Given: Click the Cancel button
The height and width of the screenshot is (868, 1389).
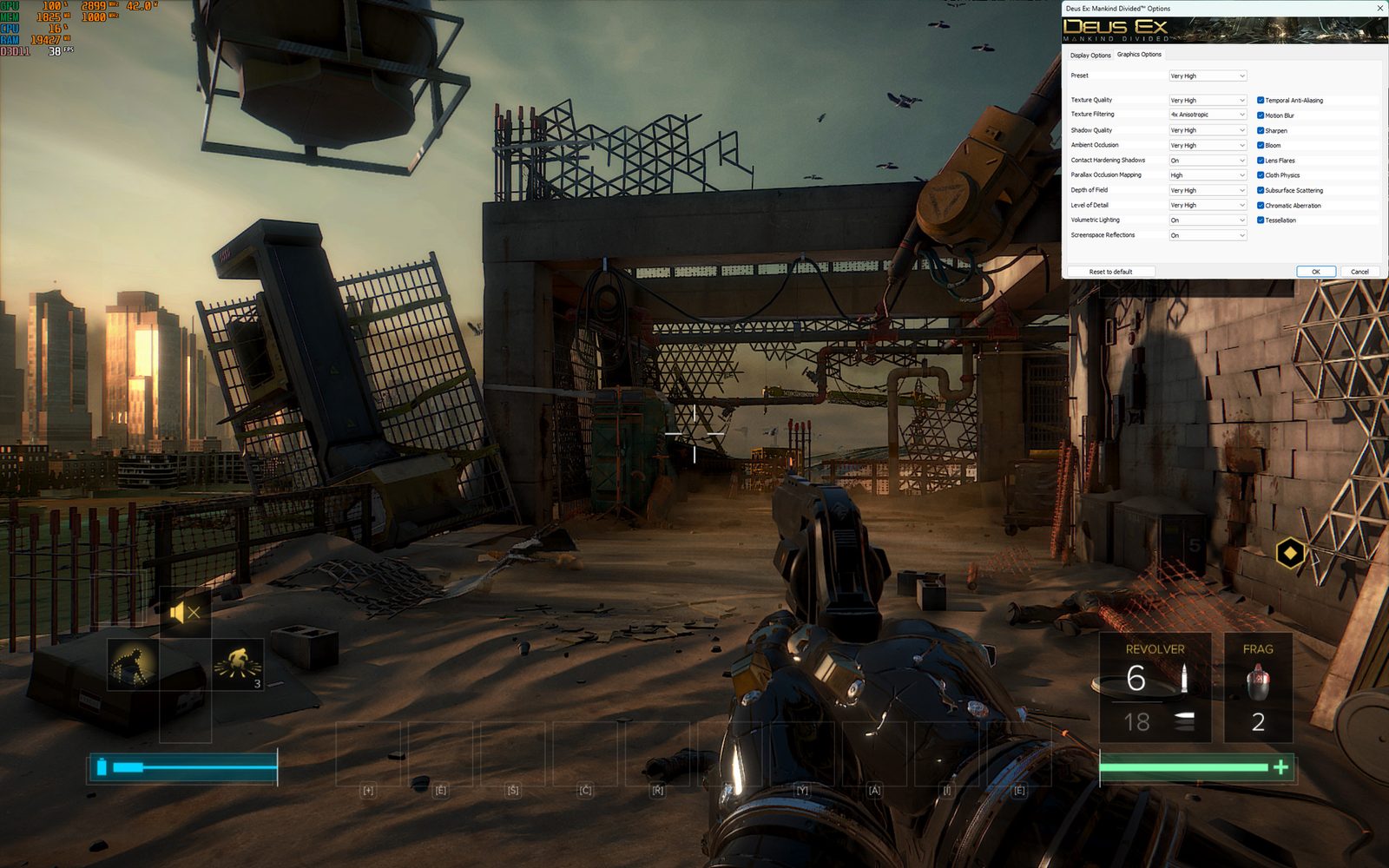Looking at the screenshot, I should point(1359,272).
